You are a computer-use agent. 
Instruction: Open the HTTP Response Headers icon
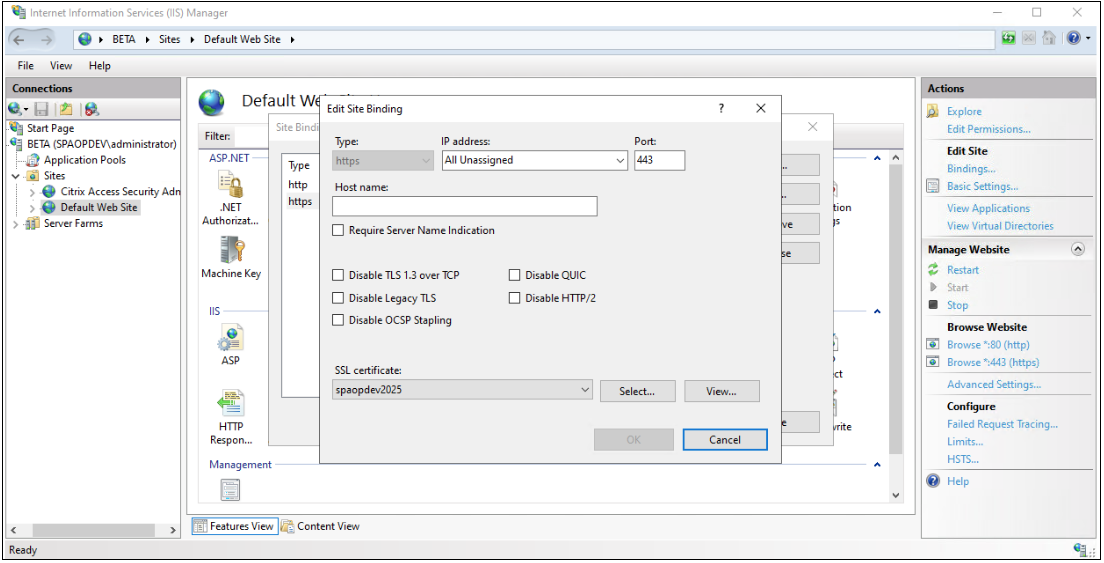231,405
